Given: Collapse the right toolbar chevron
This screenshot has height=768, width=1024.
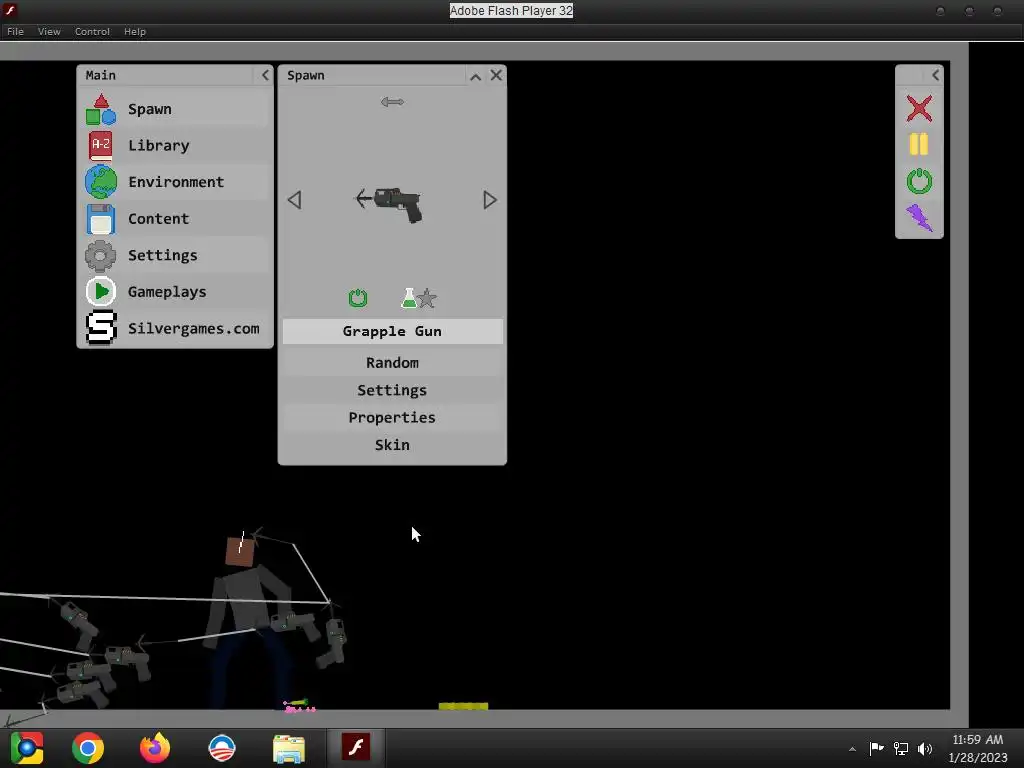Looking at the screenshot, I should coord(935,75).
